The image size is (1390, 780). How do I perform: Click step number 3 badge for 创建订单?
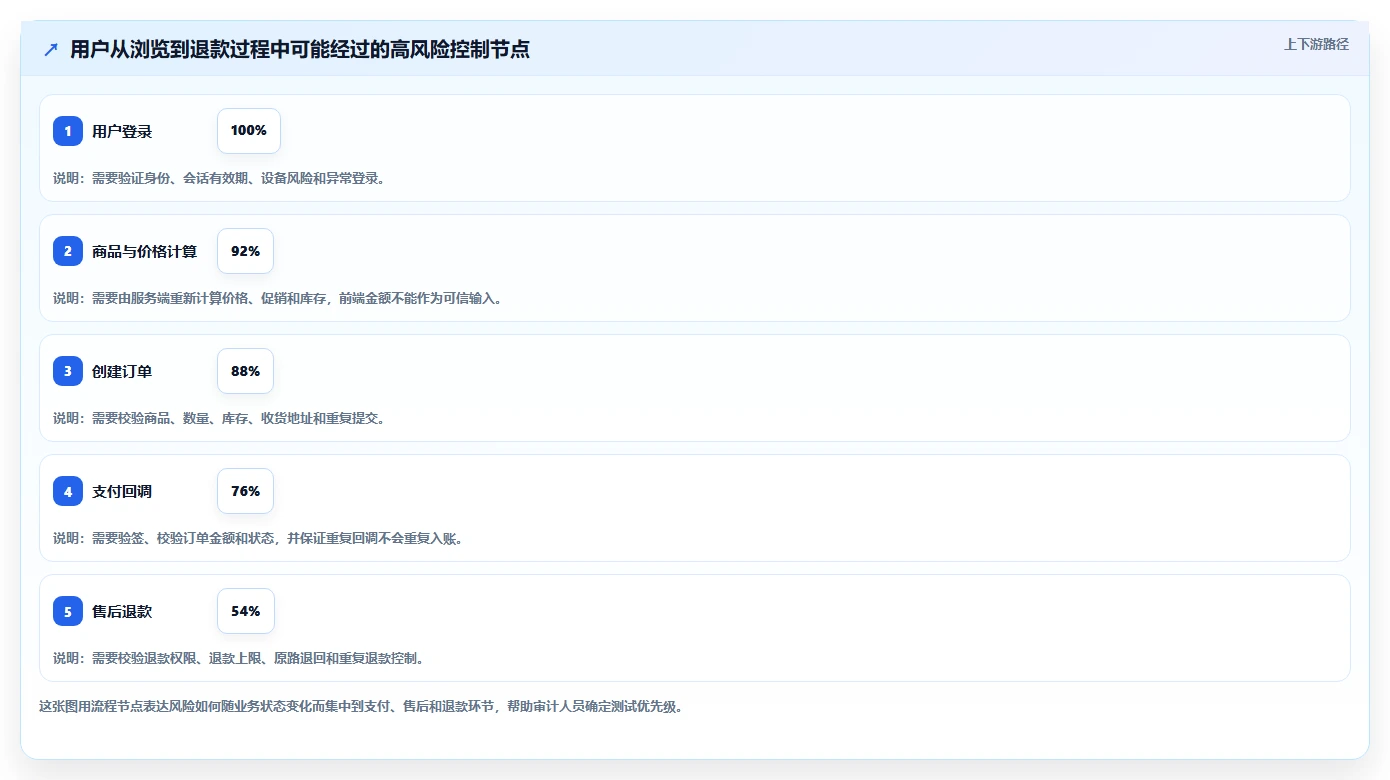(x=68, y=371)
